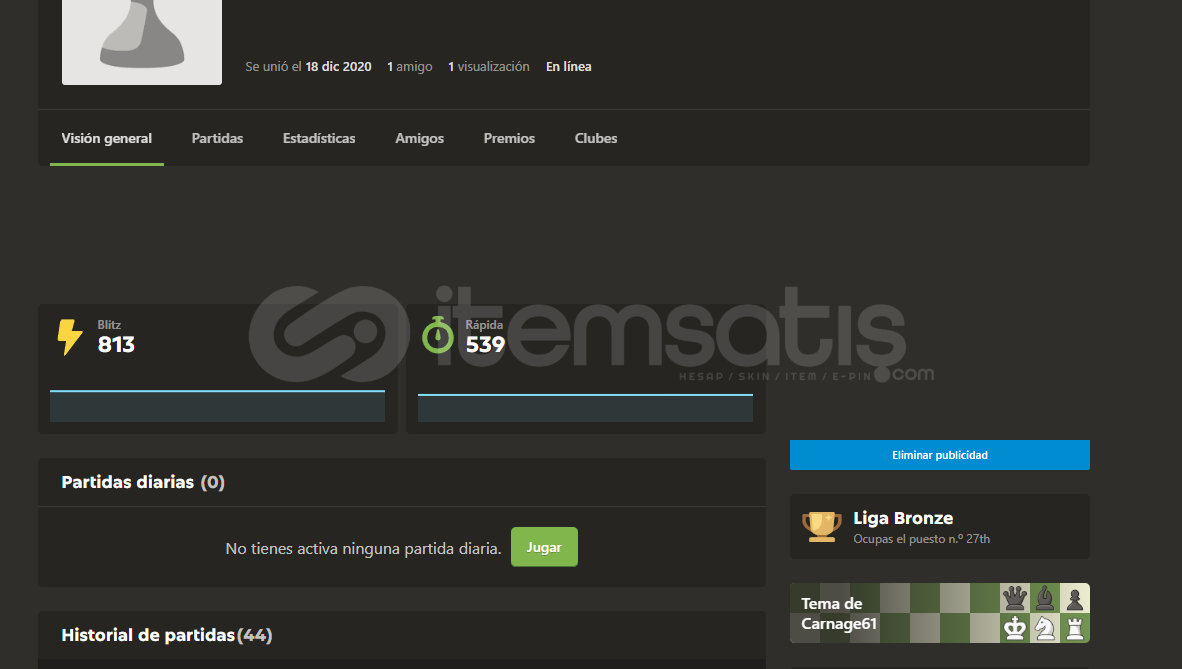Click the Eliminar publicidad button
The width and height of the screenshot is (1182, 669).
(x=939, y=455)
